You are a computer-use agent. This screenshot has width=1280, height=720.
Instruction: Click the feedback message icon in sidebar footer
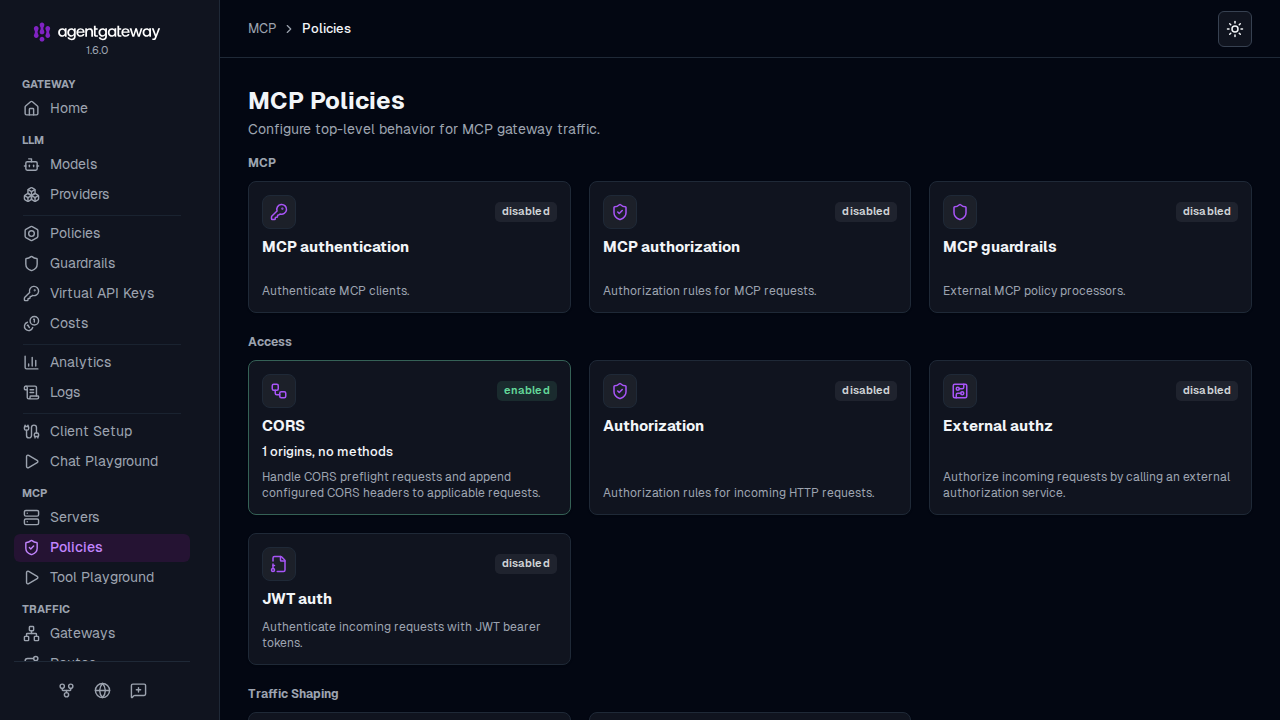[x=138, y=690]
